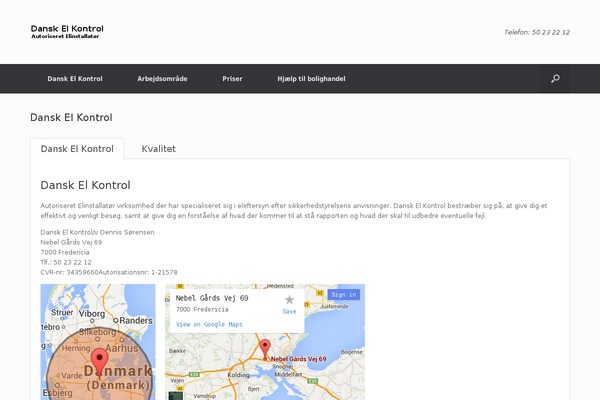This screenshot has width=600, height=400.
Task: Click Kolding on the Google map
Action: pos(238,375)
